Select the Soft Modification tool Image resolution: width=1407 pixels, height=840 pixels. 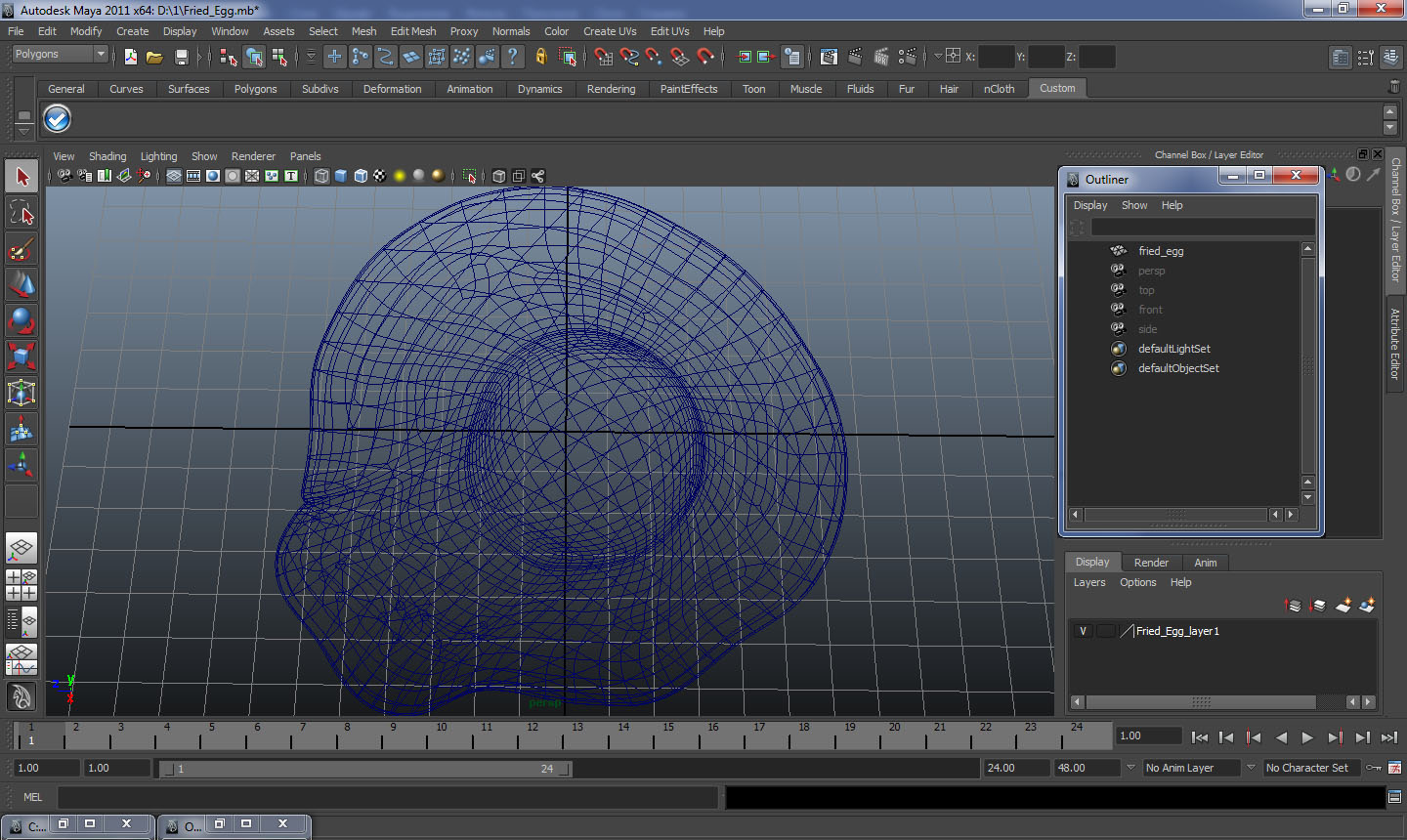(21, 429)
